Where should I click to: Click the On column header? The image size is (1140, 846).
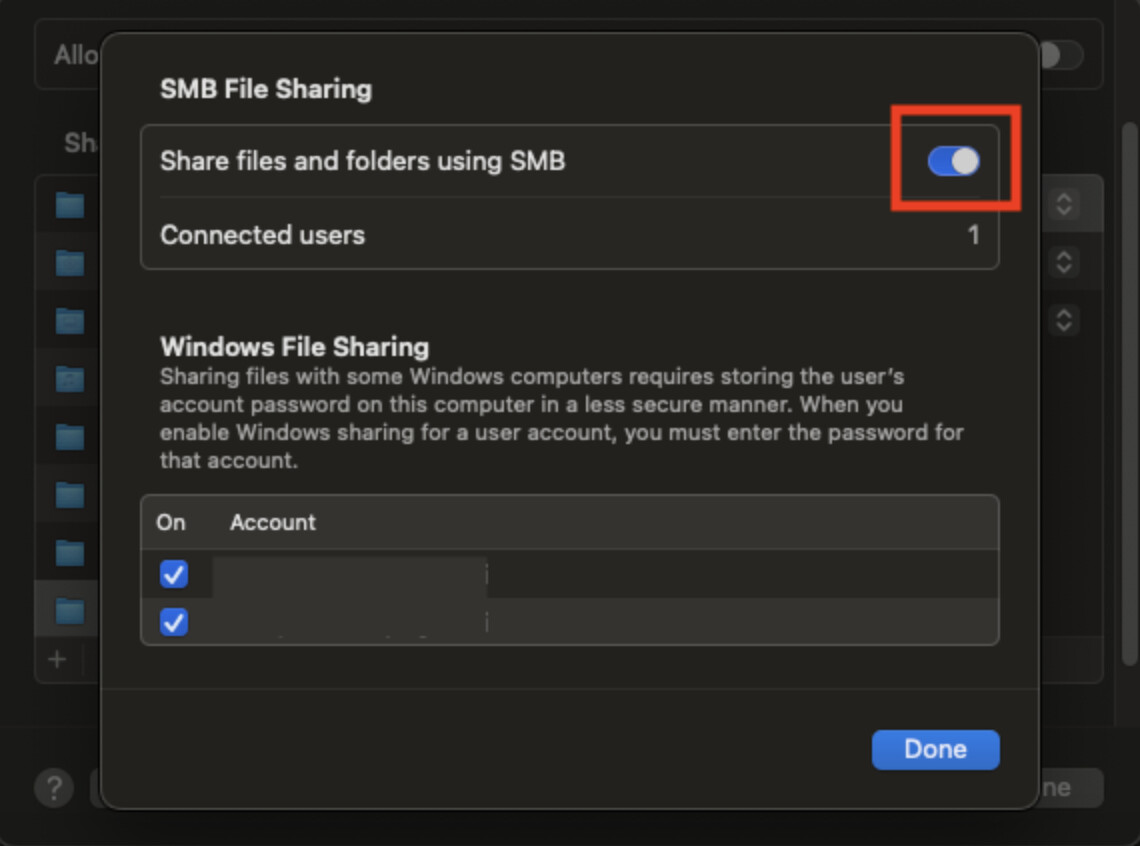[x=171, y=522]
